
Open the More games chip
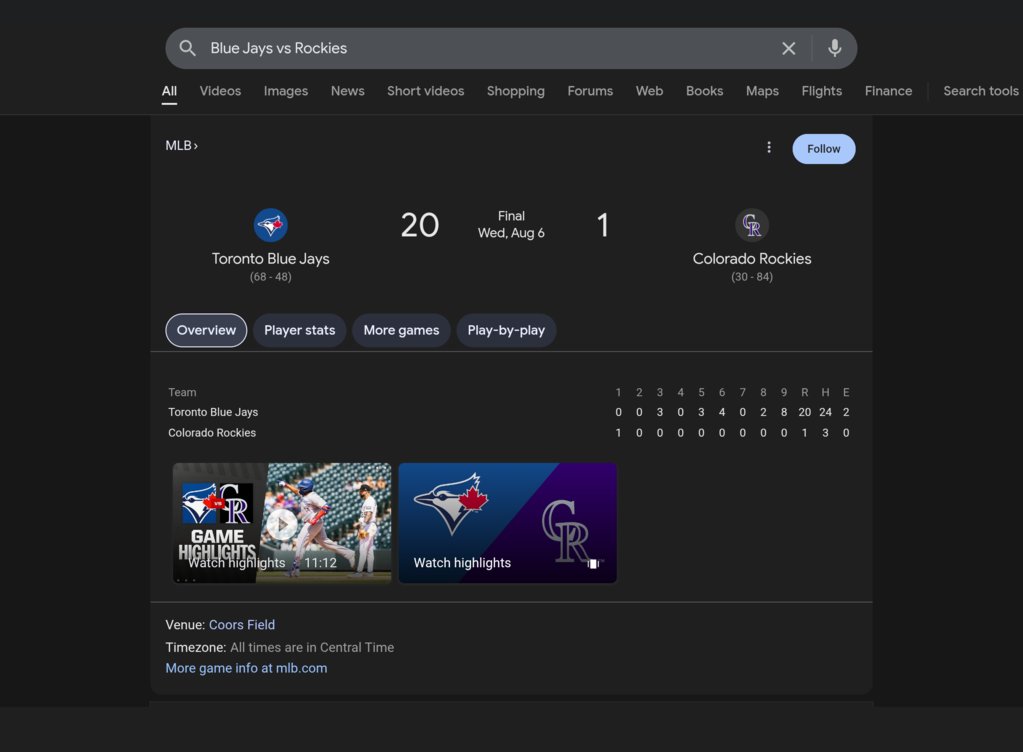click(x=401, y=330)
